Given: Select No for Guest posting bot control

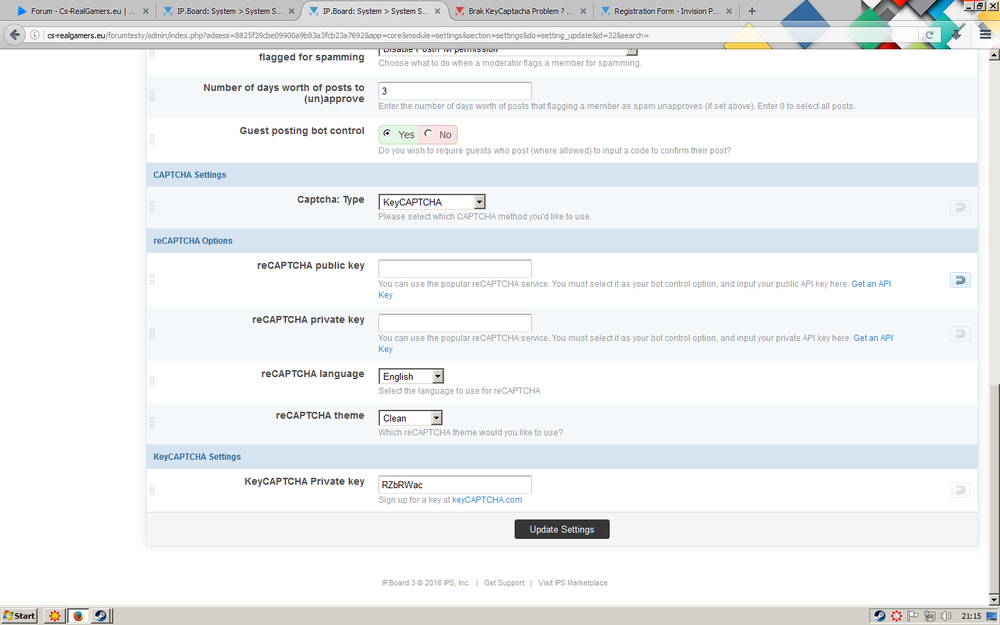Looking at the screenshot, I should [429, 134].
